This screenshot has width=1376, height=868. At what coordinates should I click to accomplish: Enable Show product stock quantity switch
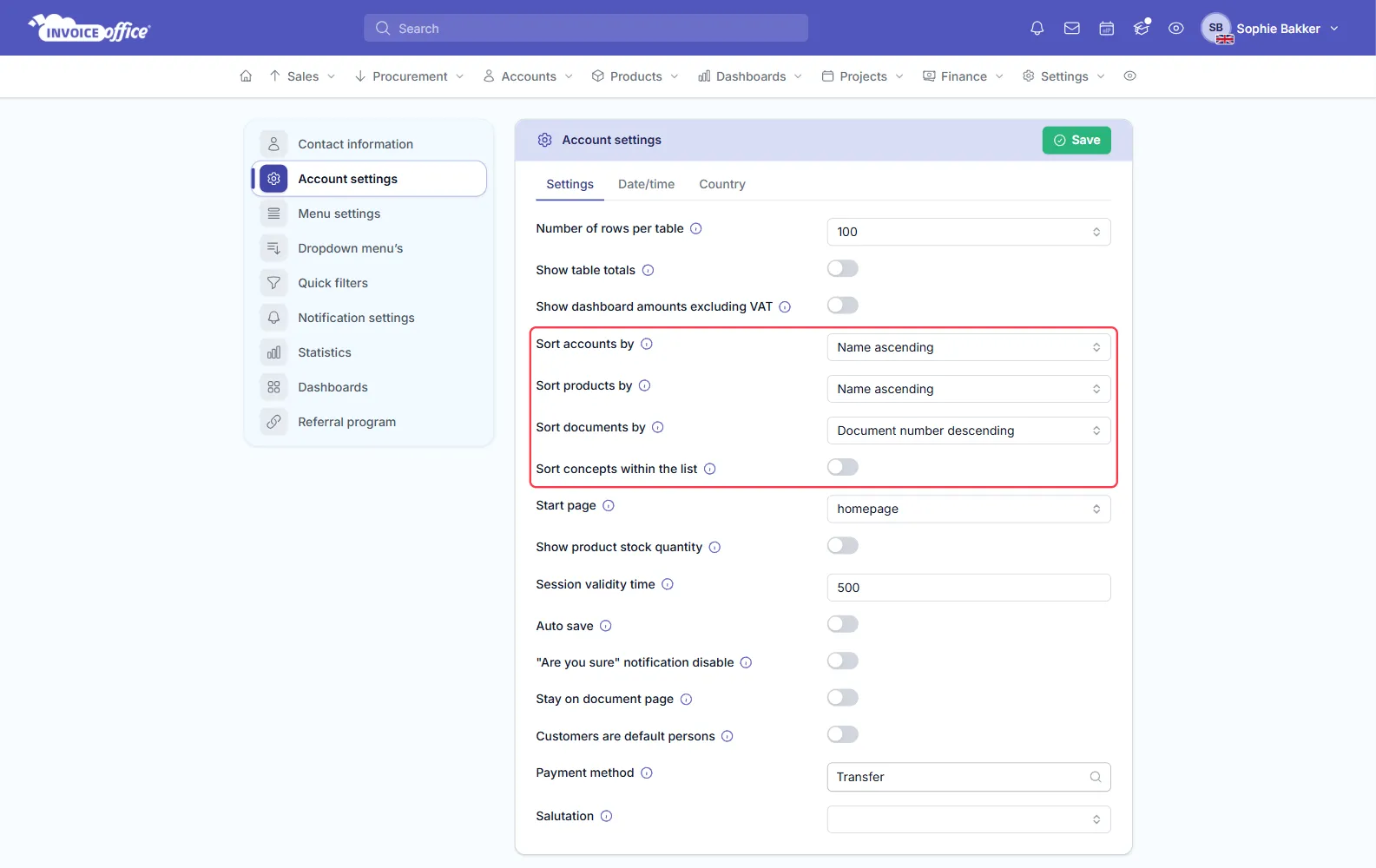pyautogui.click(x=843, y=546)
